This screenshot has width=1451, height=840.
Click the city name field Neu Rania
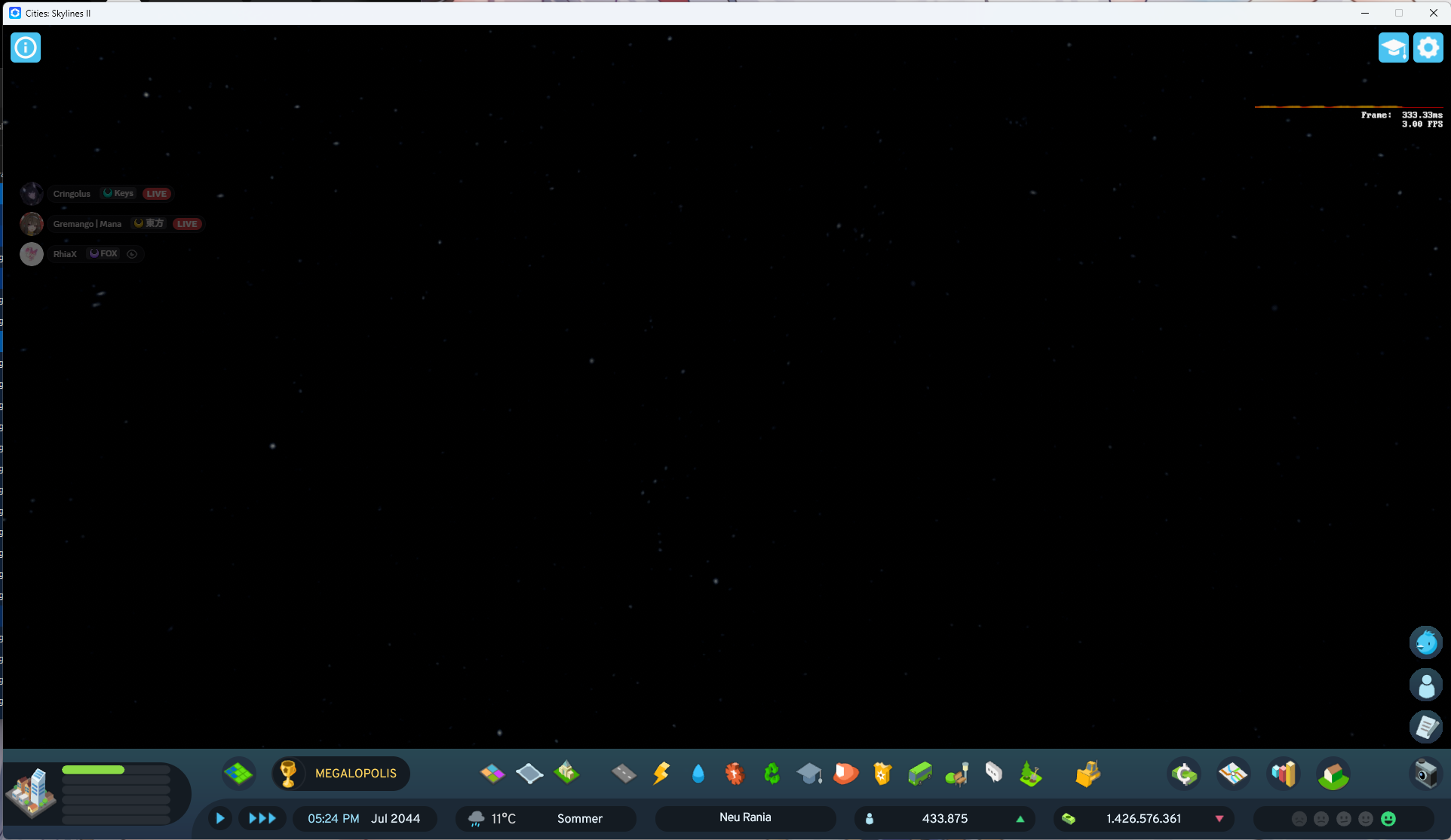(x=745, y=818)
